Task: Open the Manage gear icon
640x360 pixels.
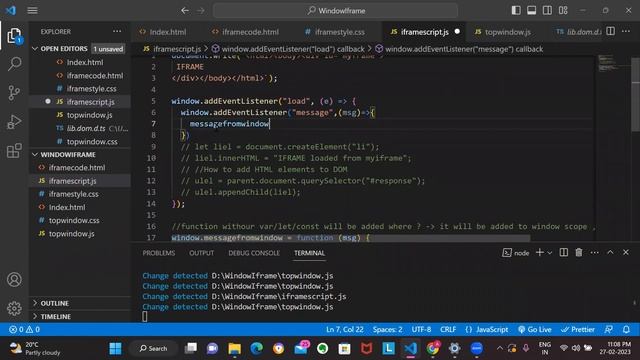Action: tap(14, 308)
